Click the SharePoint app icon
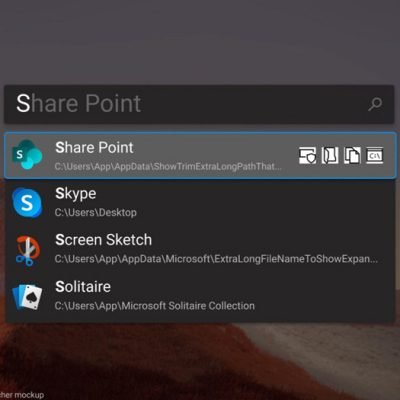 point(27,155)
